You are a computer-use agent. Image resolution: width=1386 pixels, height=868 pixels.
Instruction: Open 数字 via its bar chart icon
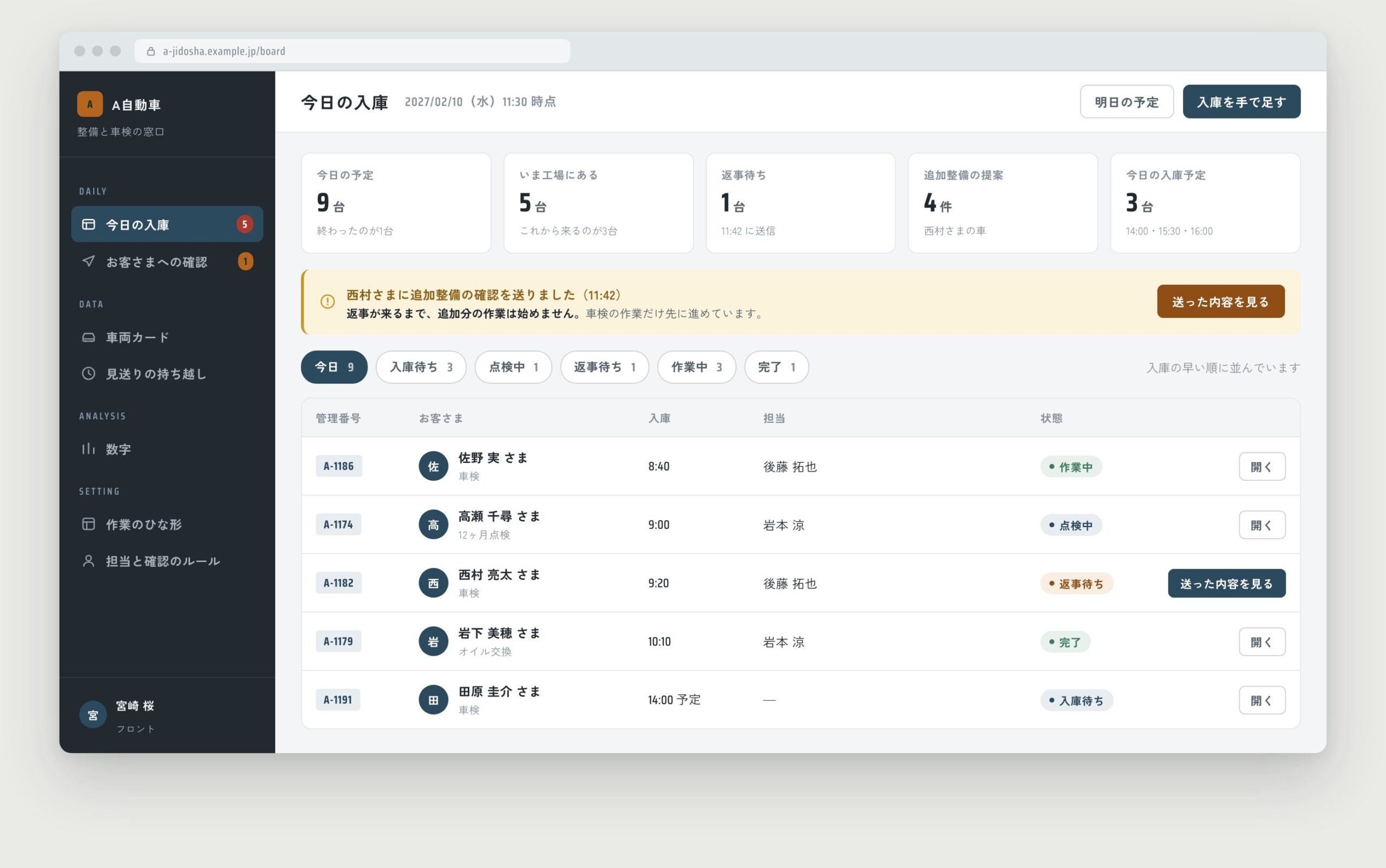(88, 448)
